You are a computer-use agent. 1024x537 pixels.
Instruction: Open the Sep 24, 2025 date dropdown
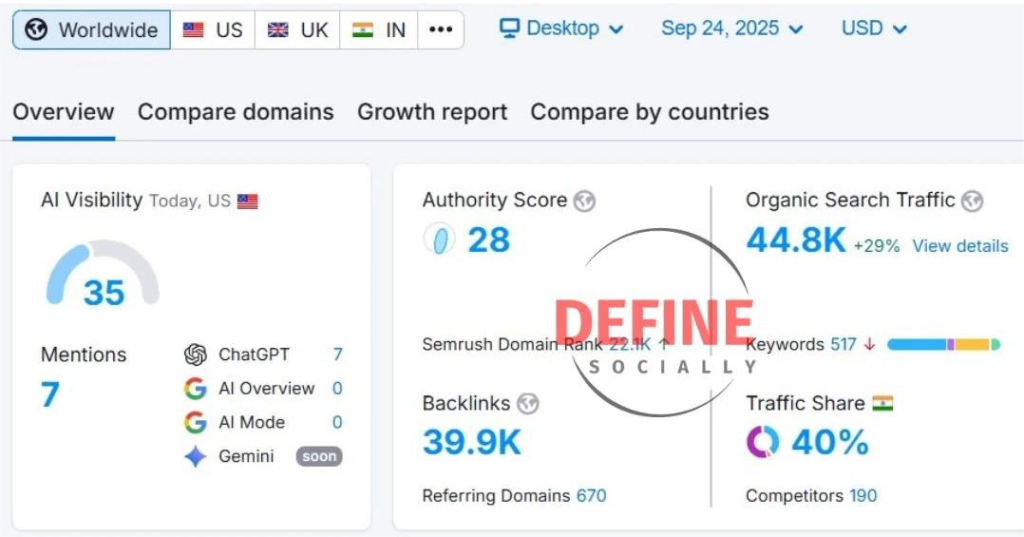click(732, 29)
